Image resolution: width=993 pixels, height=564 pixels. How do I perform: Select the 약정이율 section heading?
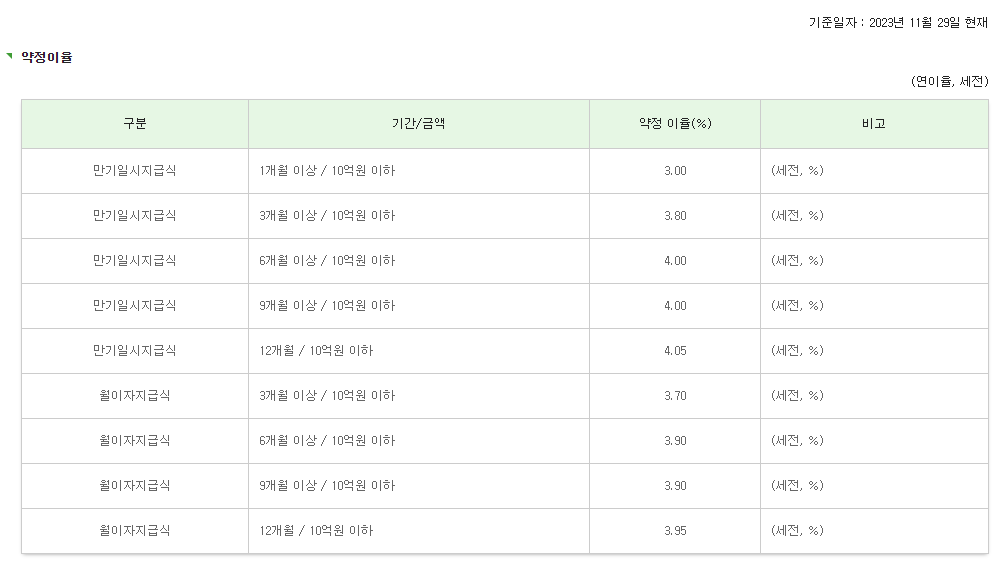pos(47,58)
